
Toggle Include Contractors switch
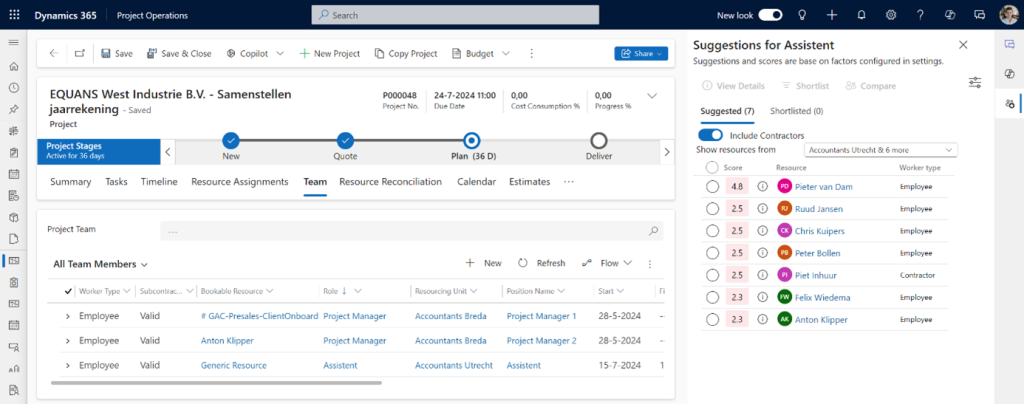click(x=711, y=135)
